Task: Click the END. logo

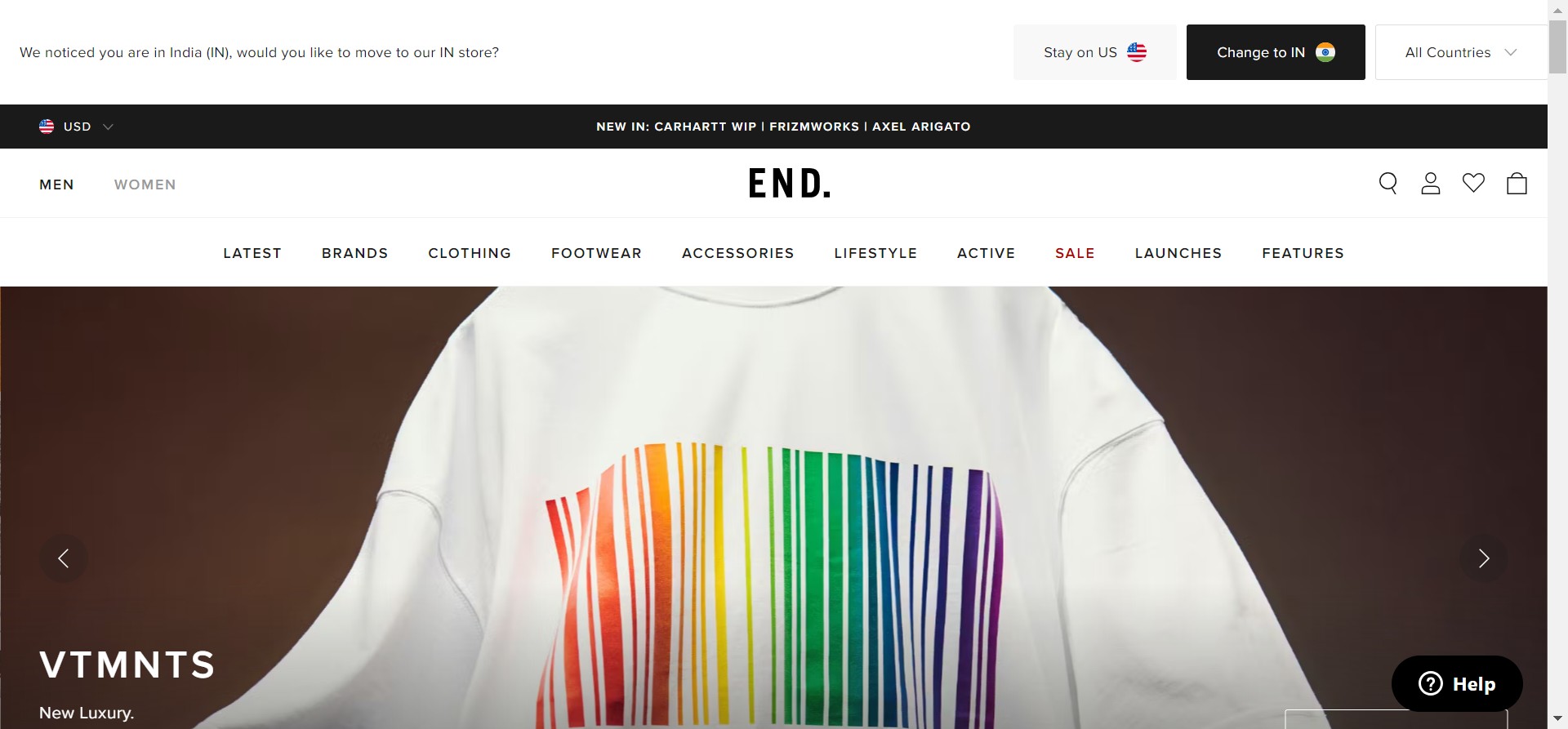Action: click(790, 184)
